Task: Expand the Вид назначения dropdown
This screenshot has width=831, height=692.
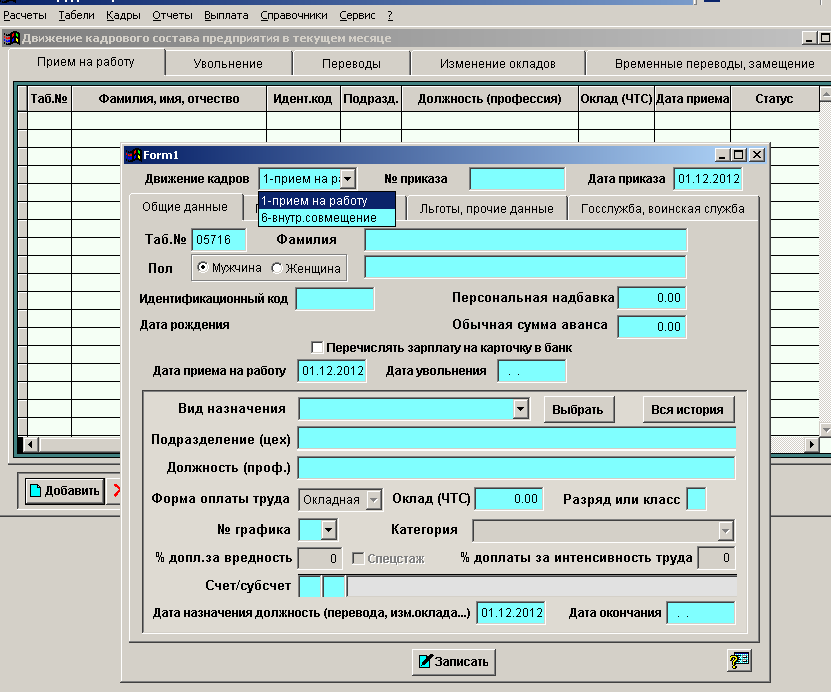Action: click(x=520, y=409)
